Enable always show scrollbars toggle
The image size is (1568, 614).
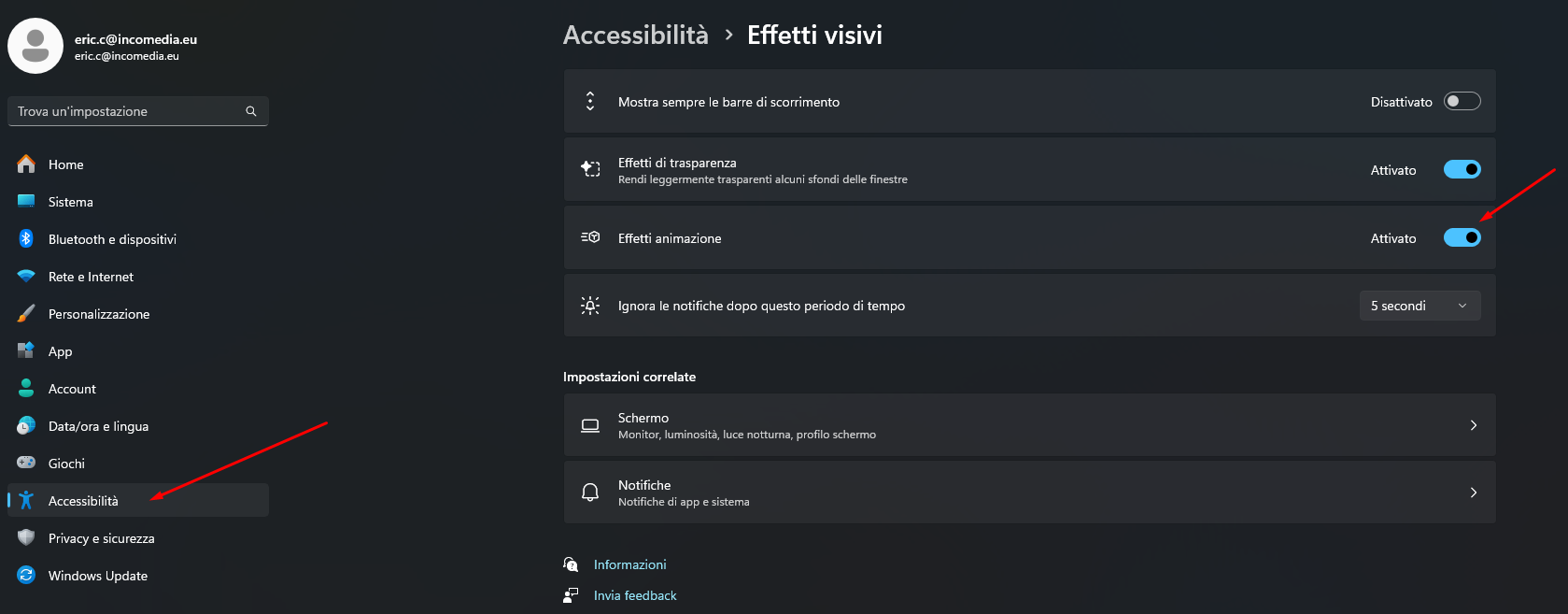pos(1462,101)
